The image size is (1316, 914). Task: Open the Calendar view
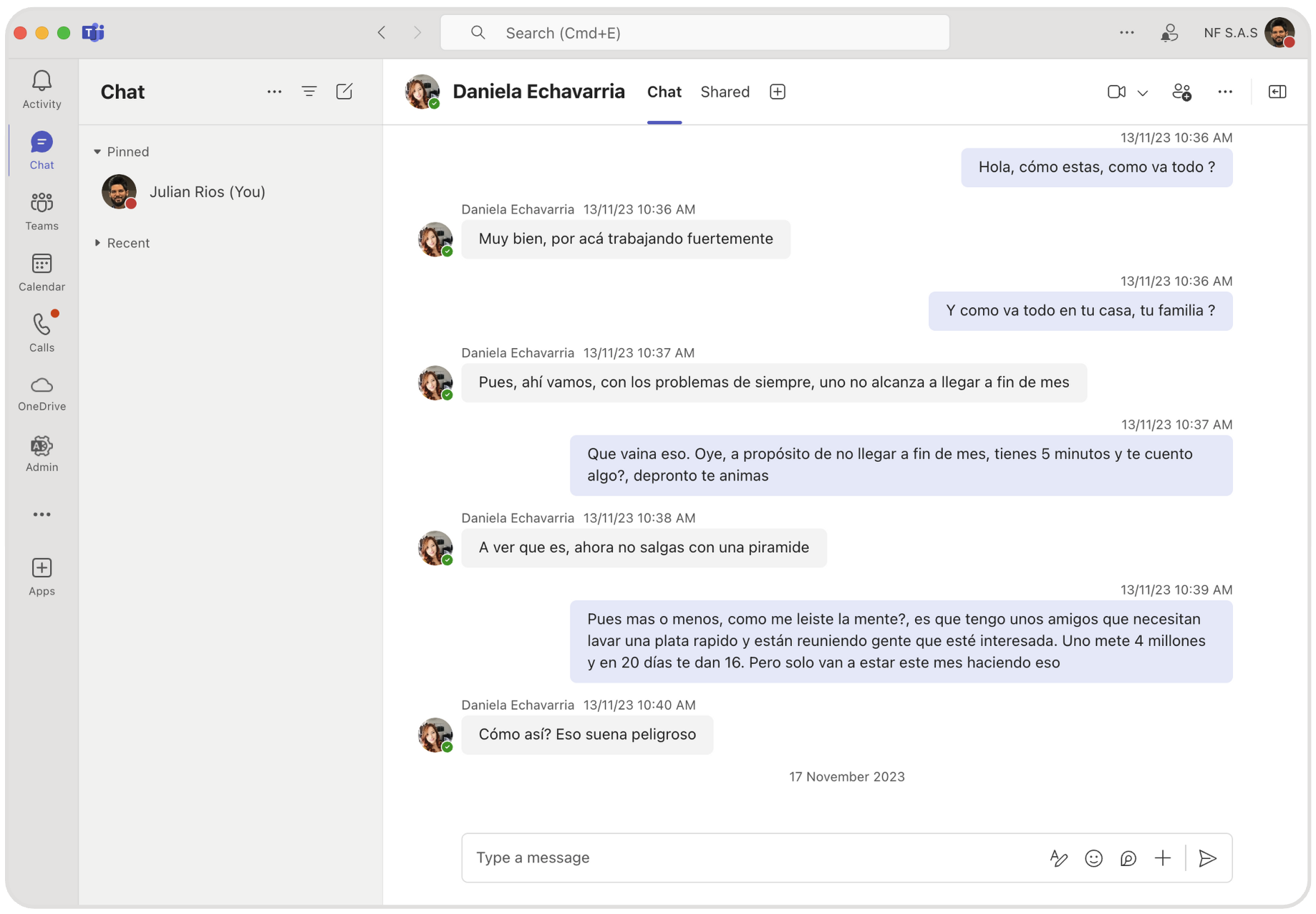42,272
